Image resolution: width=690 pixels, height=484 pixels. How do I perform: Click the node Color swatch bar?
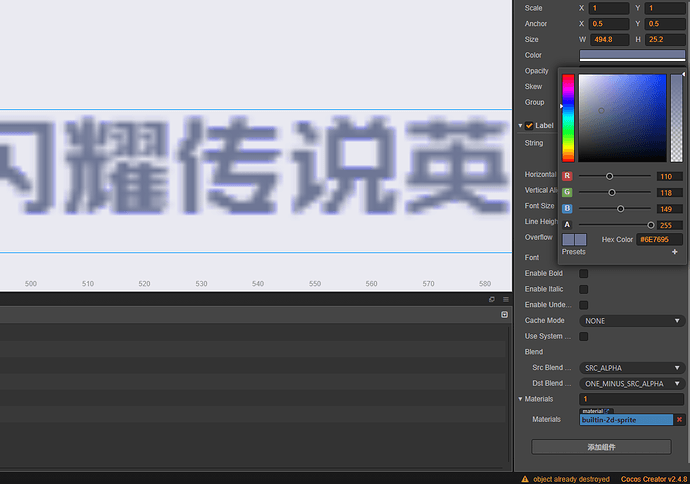tap(632, 55)
